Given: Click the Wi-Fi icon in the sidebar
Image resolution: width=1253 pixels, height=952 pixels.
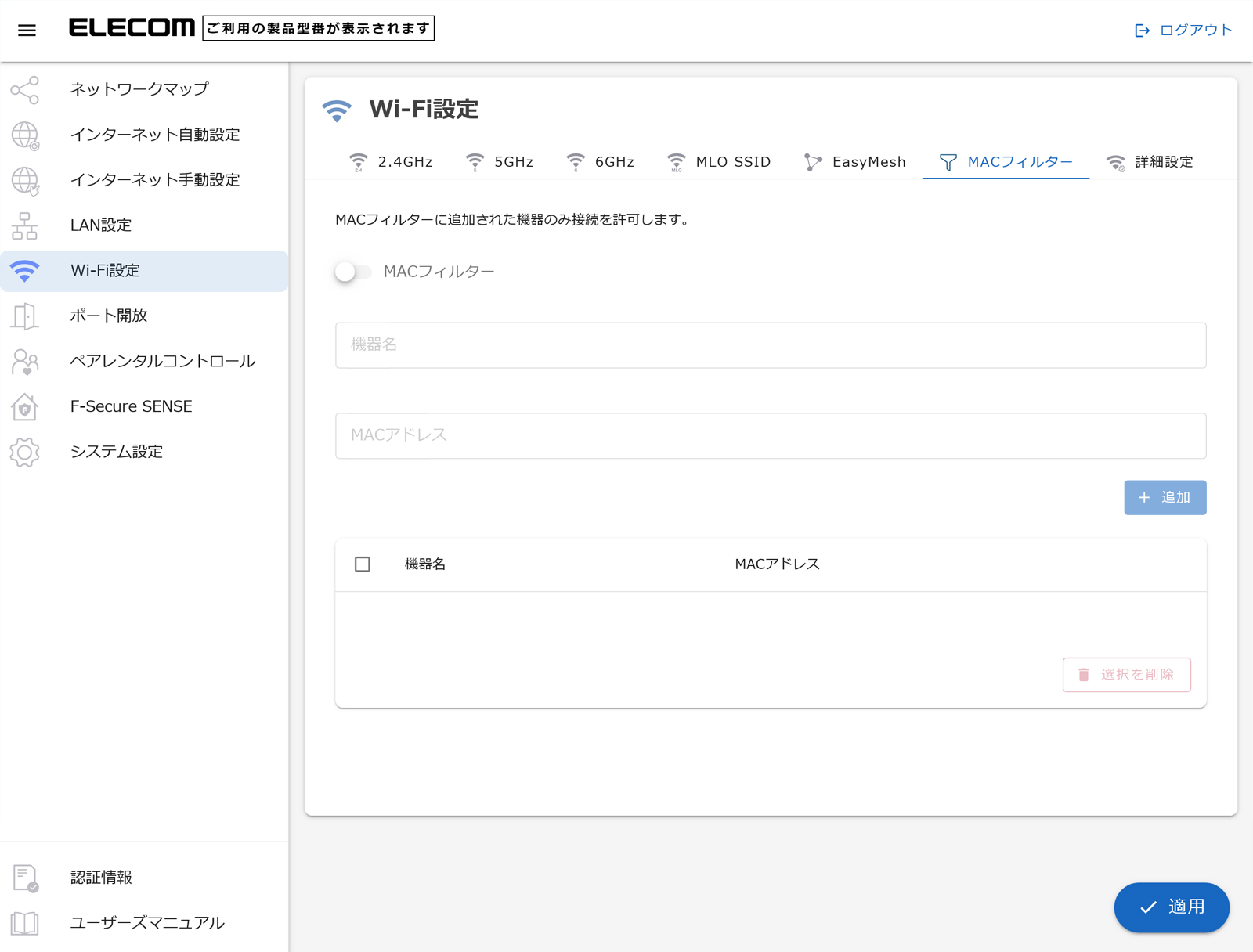Looking at the screenshot, I should 25,271.
